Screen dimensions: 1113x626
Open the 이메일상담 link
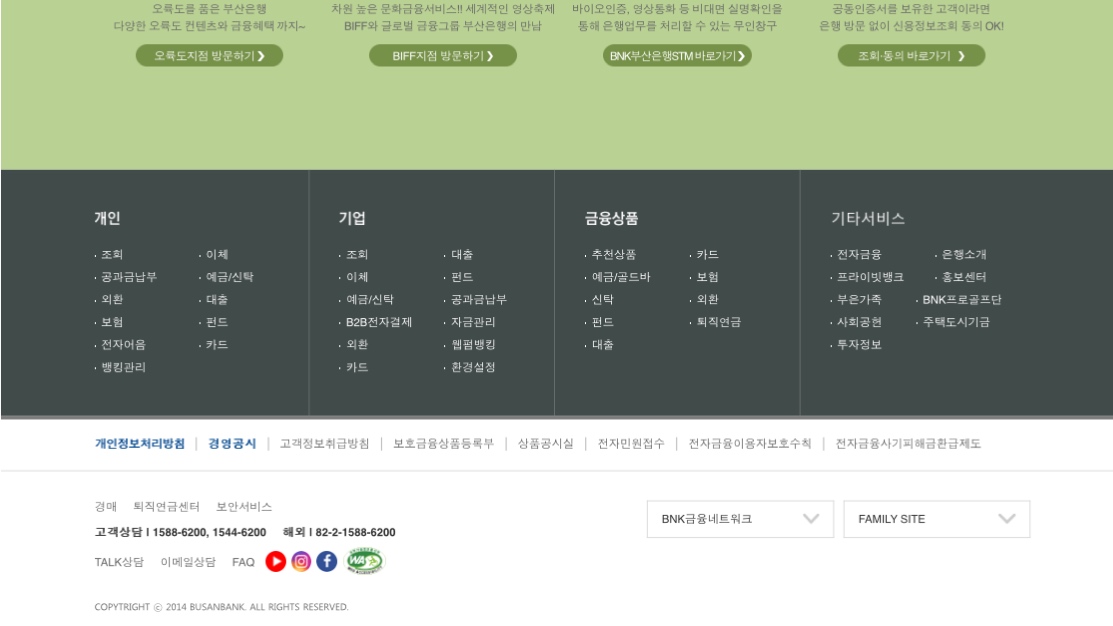tap(188, 562)
